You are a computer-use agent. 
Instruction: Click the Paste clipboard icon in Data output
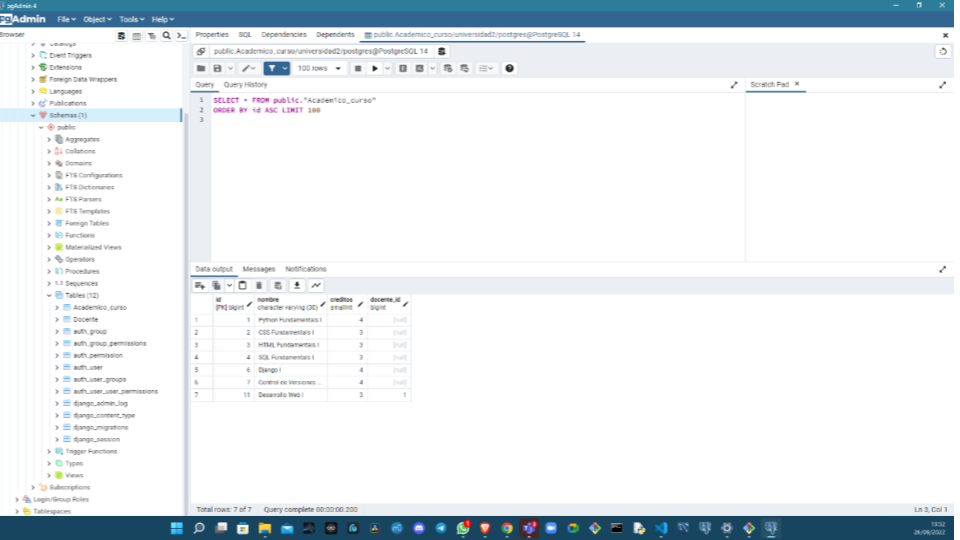(242, 285)
